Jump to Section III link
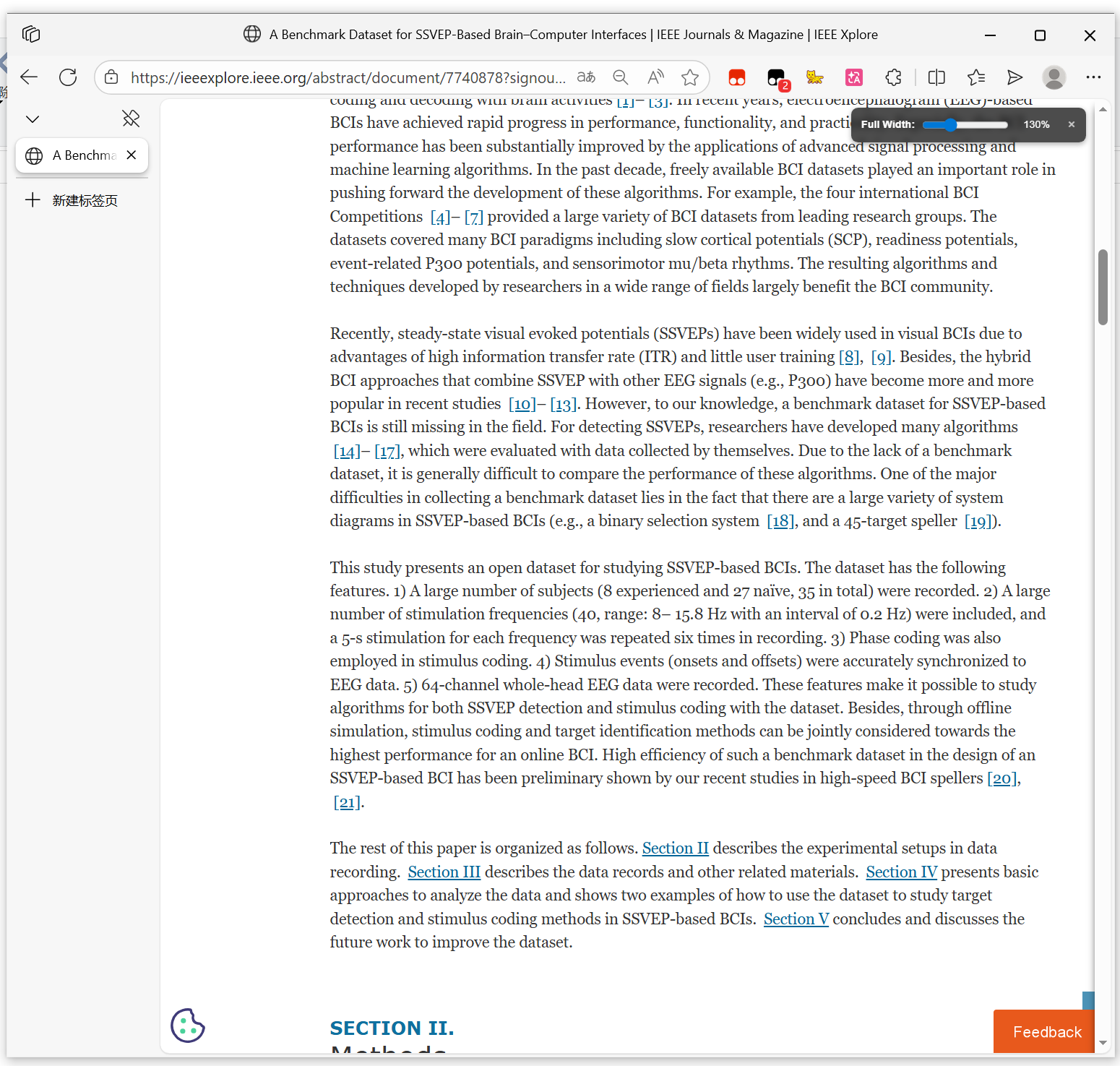 (x=444, y=872)
